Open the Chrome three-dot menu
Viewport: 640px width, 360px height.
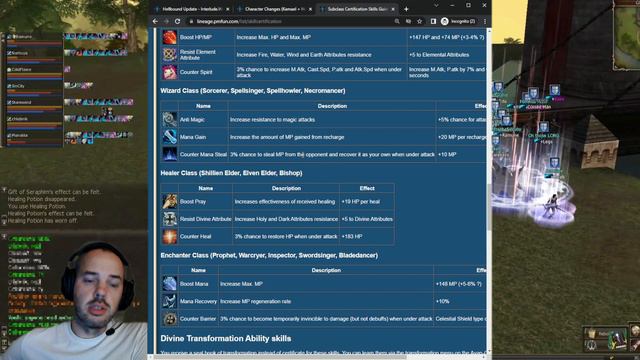tap(485, 21)
